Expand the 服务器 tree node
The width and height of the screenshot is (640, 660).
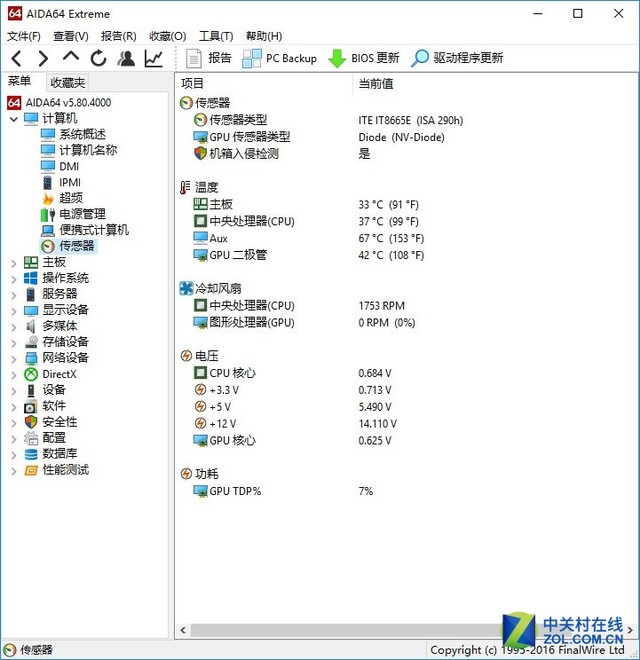[x=13, y=295]
